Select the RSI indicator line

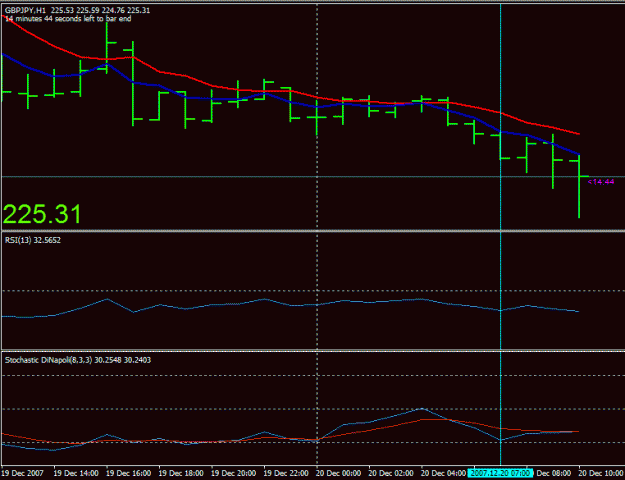[291, 305]
